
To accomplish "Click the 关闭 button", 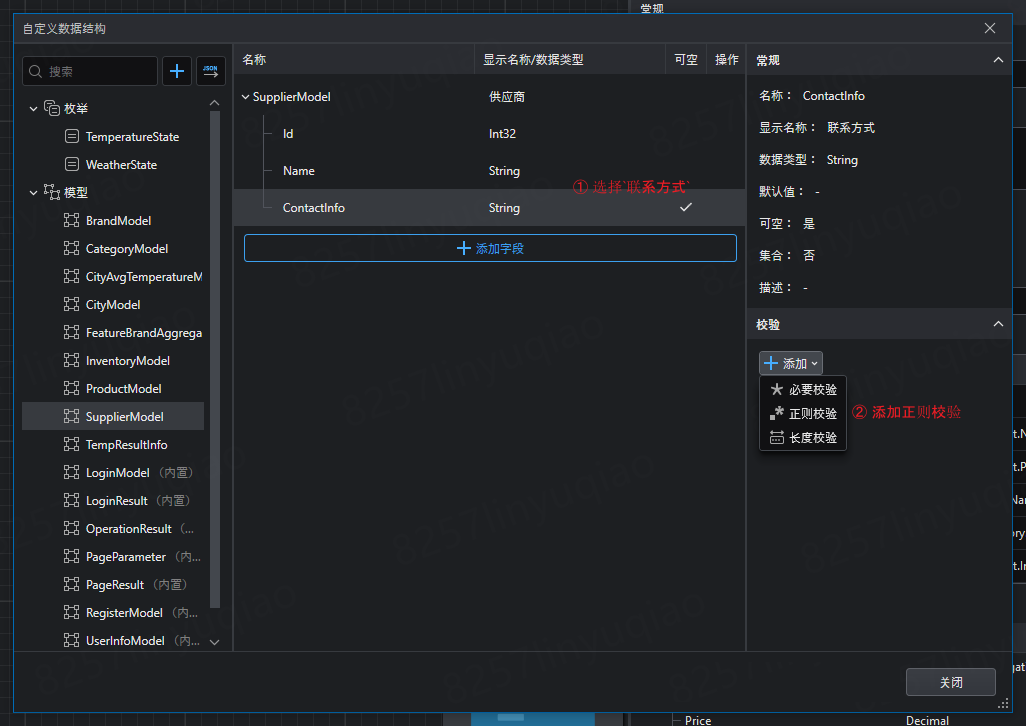I will click(950, 682).
